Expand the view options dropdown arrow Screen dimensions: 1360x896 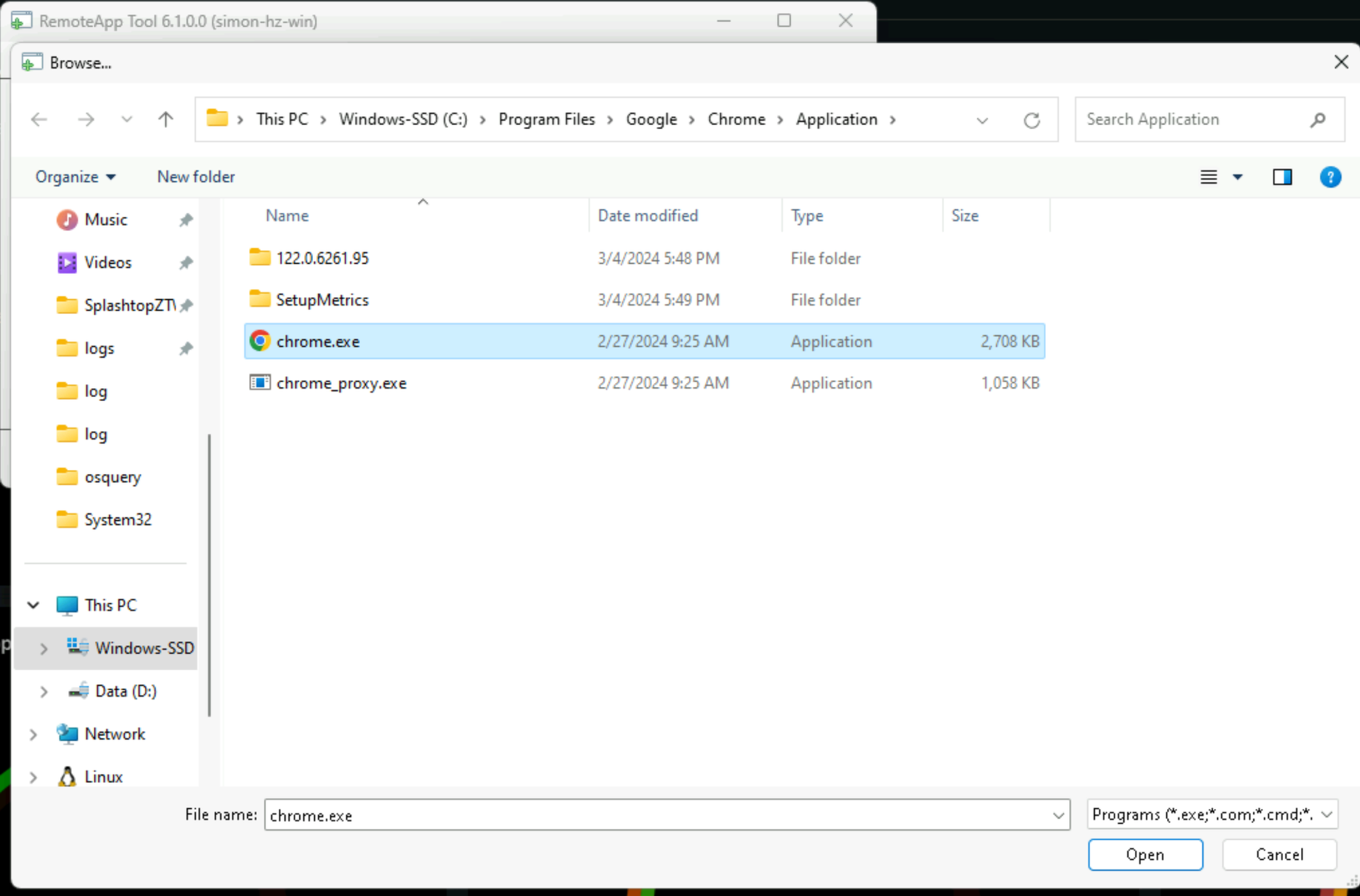click(1238, 177)
